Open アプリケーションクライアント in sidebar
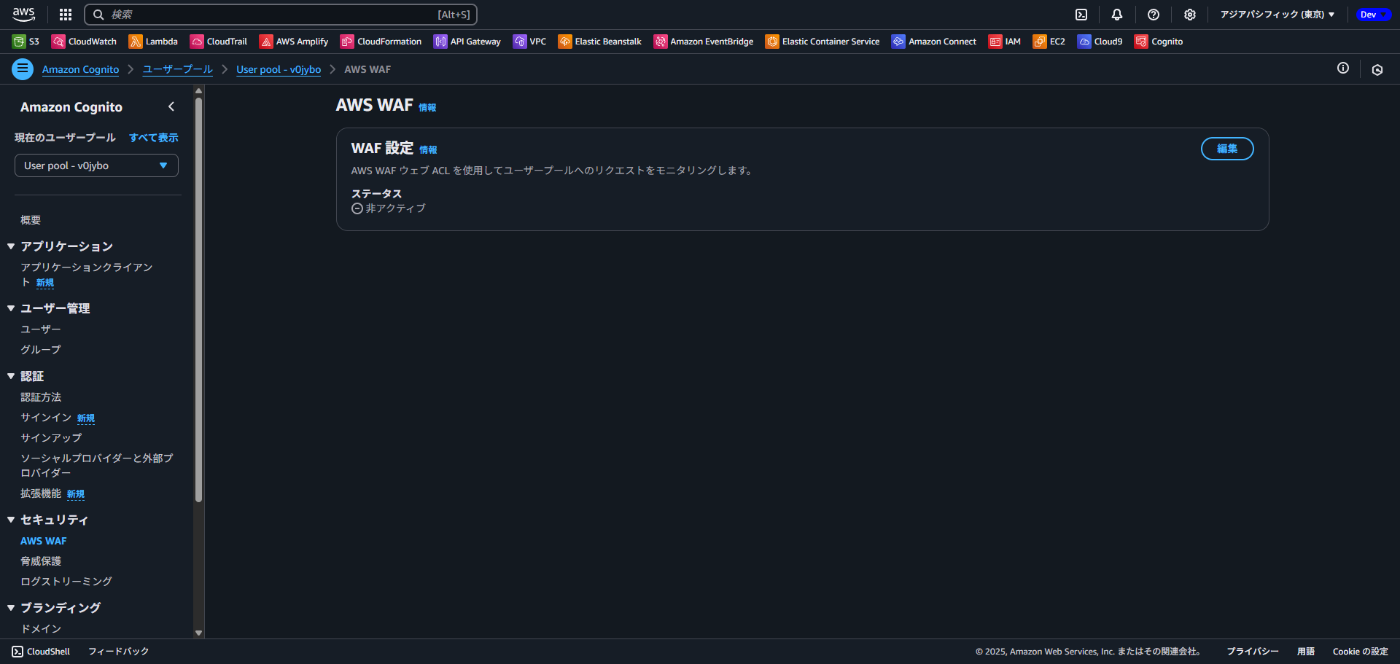Viewport: 1400px width, 664px height. coord(86,275)
